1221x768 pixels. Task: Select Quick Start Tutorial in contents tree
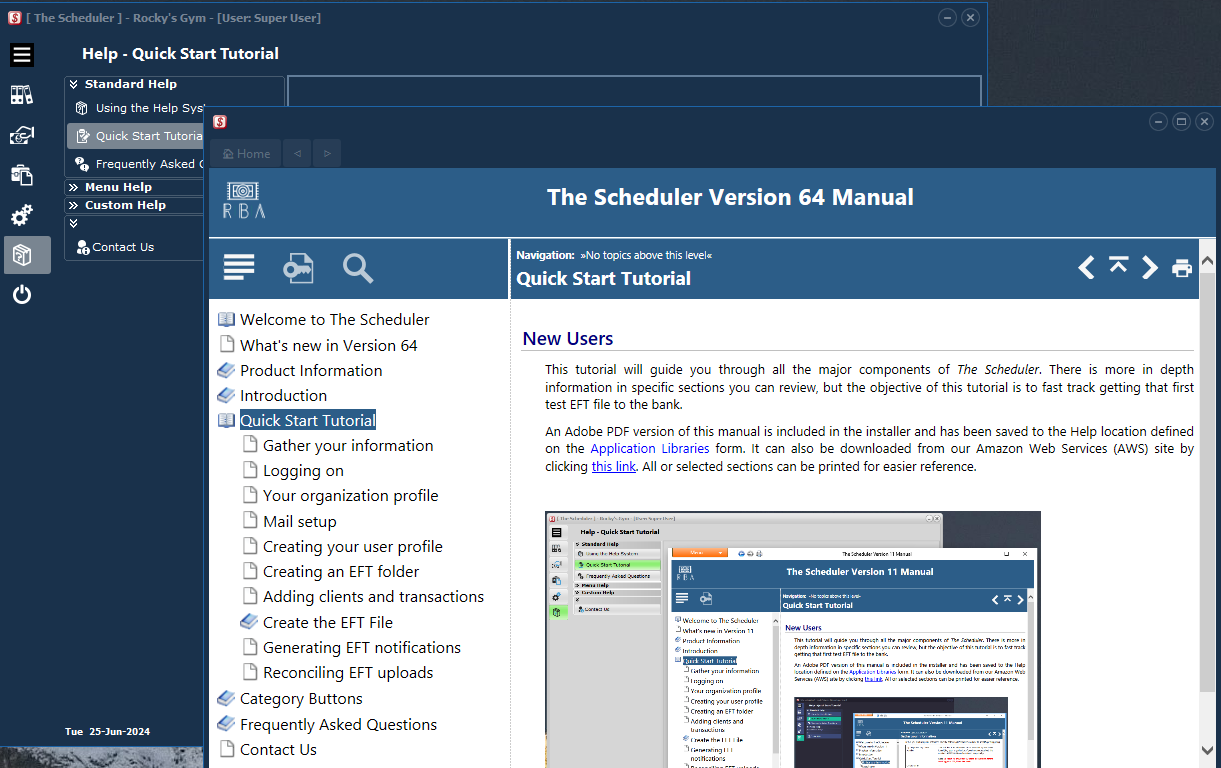click(308, 420)
